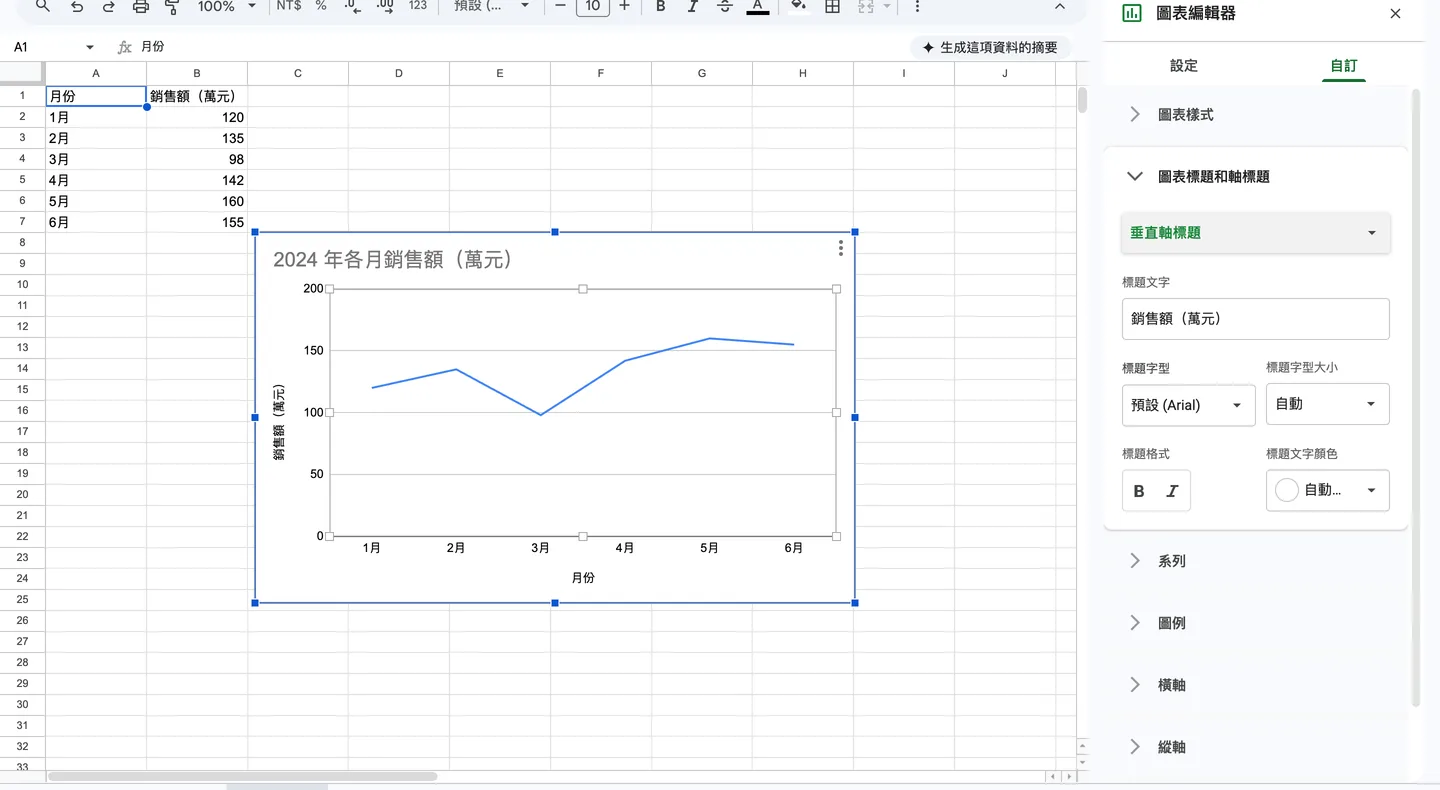Open the 標題字型大小 dropdown
The height and width of the screenshot is (790, 1440).
[x=1328, y=404]
